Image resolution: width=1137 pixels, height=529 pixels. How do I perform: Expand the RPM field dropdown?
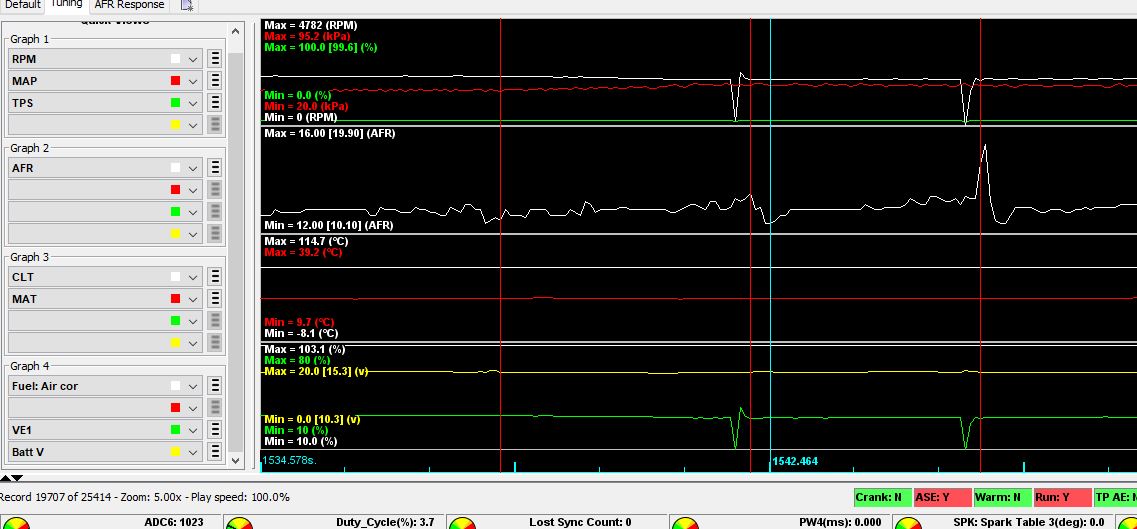point(193,59)
